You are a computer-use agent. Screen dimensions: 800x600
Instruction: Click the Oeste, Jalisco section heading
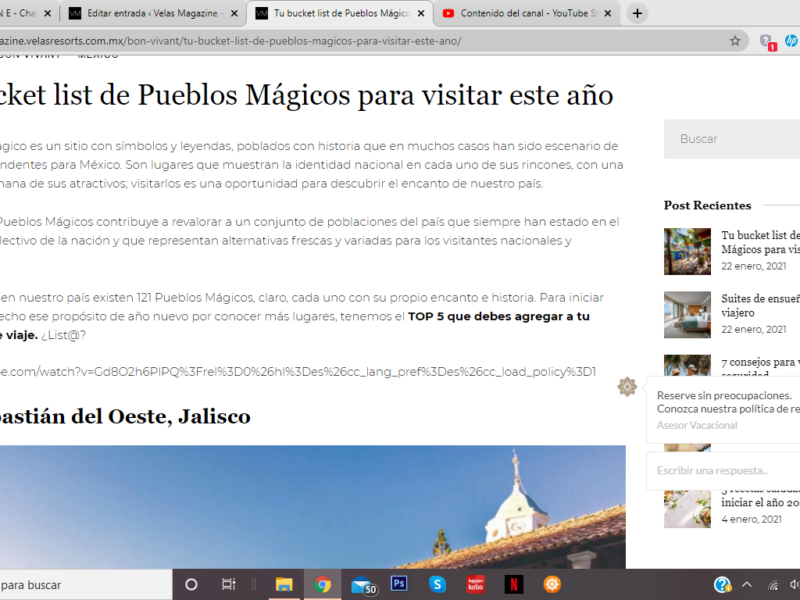(x=125, y=416)
